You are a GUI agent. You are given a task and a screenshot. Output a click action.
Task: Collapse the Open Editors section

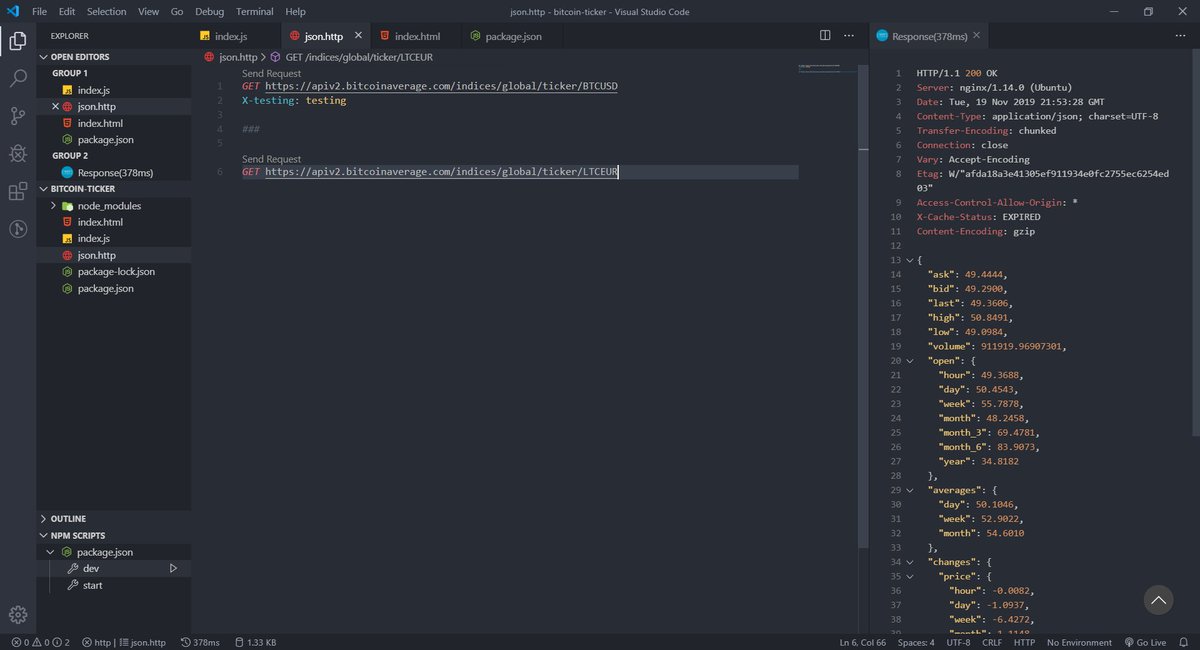[43, 57]
